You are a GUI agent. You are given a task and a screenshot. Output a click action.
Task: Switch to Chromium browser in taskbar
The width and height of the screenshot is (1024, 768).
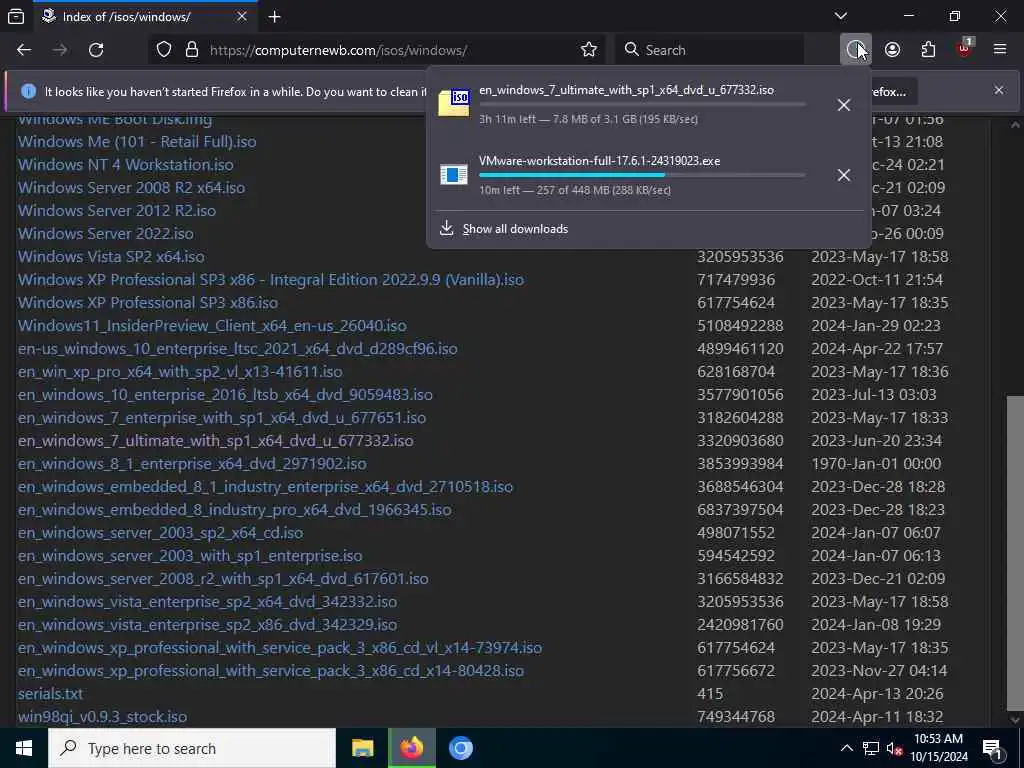pos(460,748)
